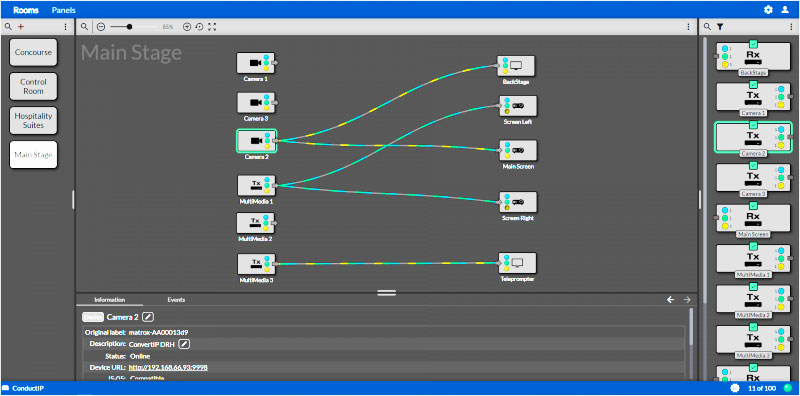Select the Screen Right projector node
The width and height of the screenshot is (800, 396).
[518, 202]
